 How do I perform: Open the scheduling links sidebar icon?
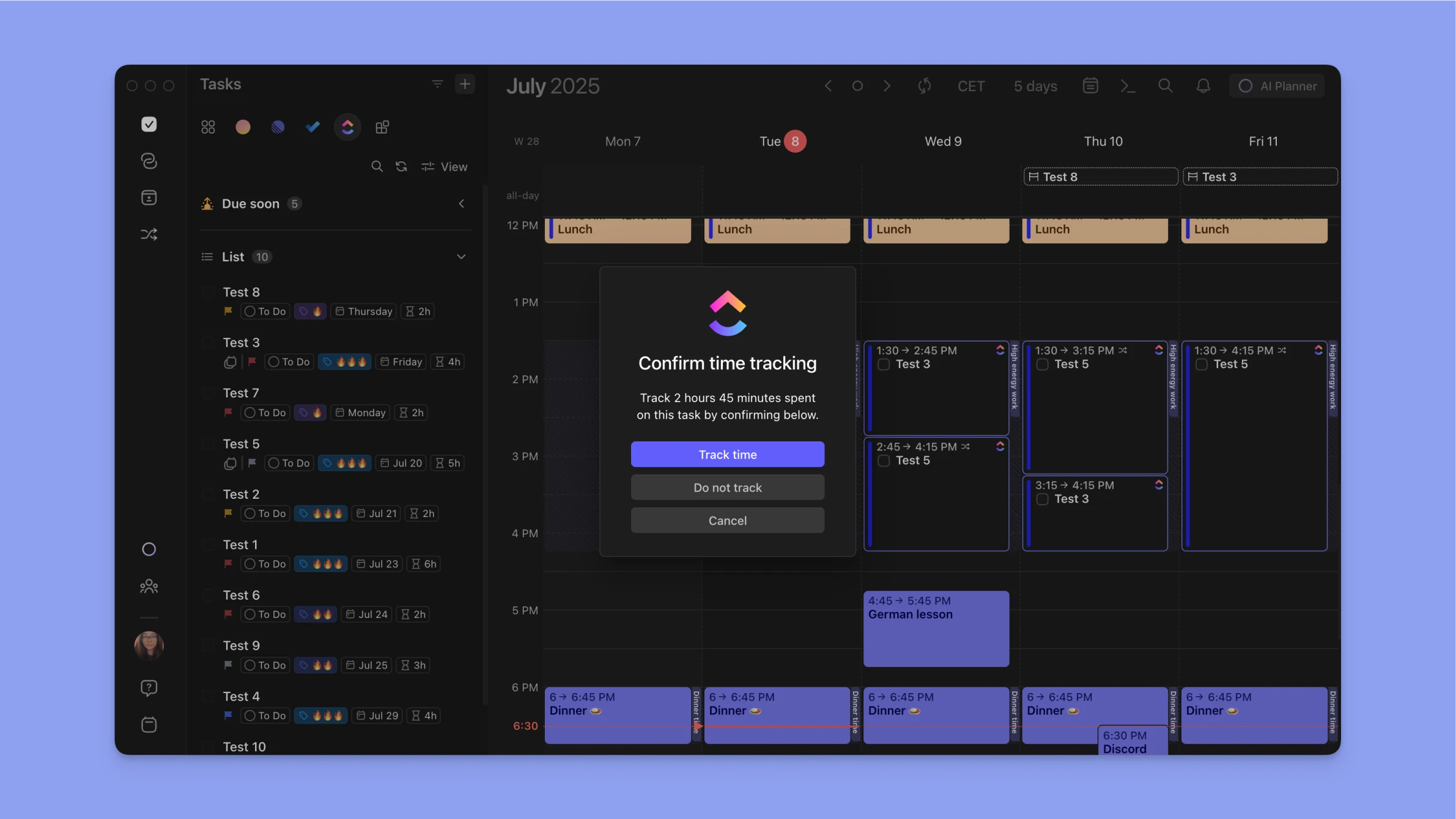[x=149, y=161]
